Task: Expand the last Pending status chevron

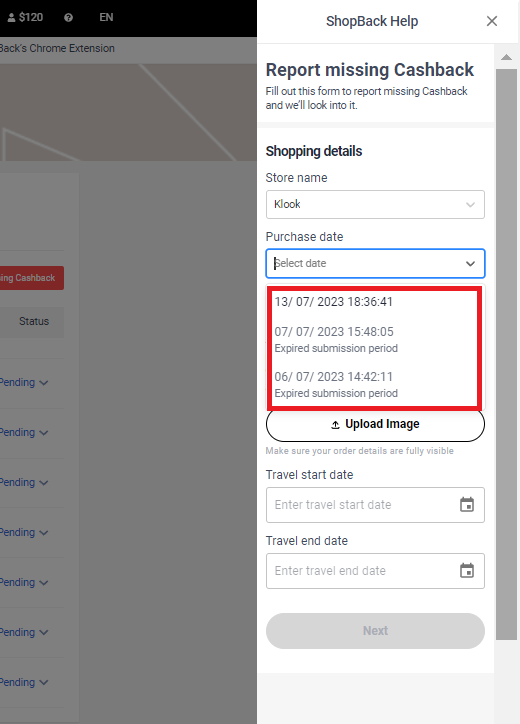Action: point(44,682)
